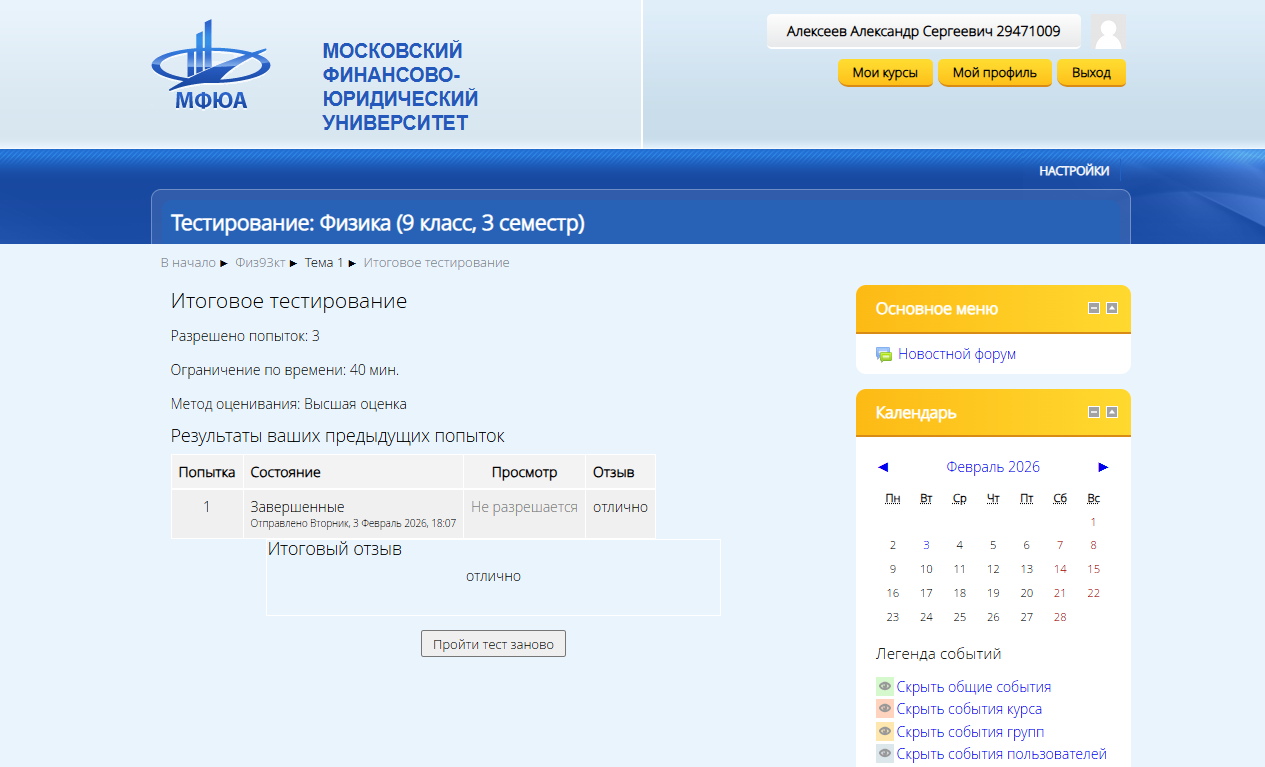Collapse the Календарь block
Image resolution: width=1265 pixels, height=767 pixels.
[1094, 412]
